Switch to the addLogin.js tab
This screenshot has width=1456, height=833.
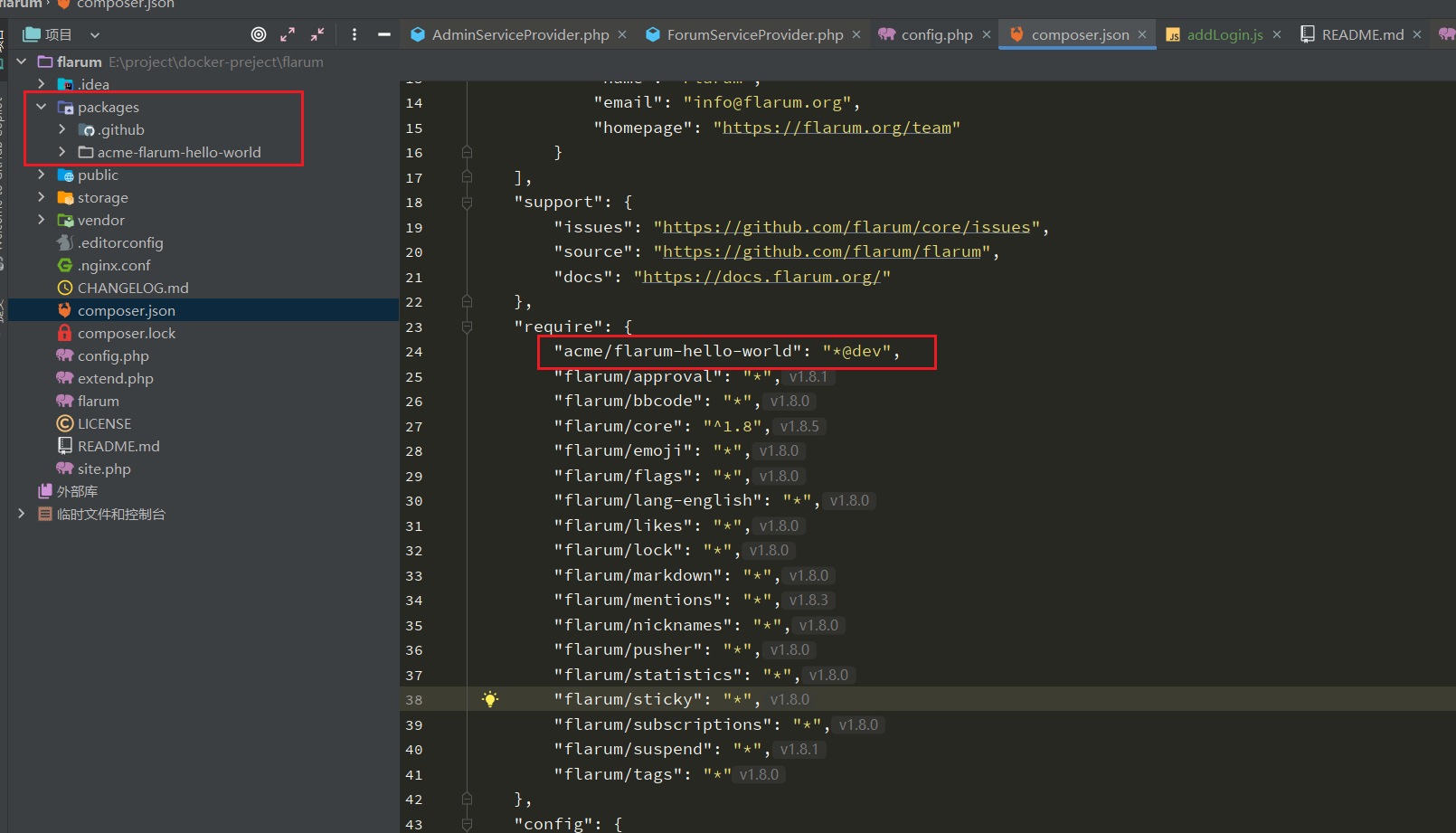coord(1224,34)
